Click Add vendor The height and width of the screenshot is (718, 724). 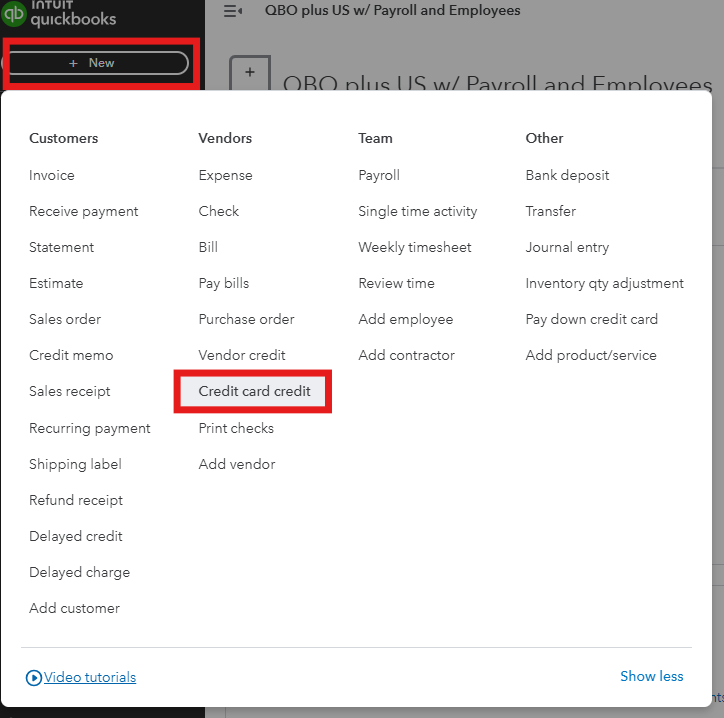(x=237, y=465)
